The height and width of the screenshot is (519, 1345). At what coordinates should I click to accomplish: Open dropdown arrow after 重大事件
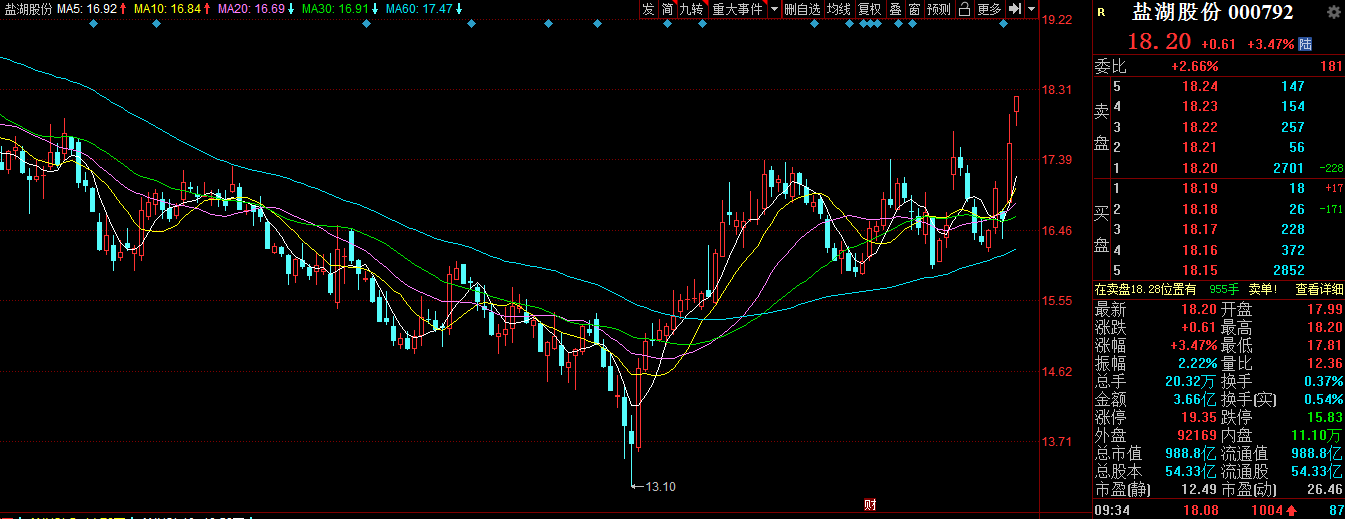click(x=774, y=9)
